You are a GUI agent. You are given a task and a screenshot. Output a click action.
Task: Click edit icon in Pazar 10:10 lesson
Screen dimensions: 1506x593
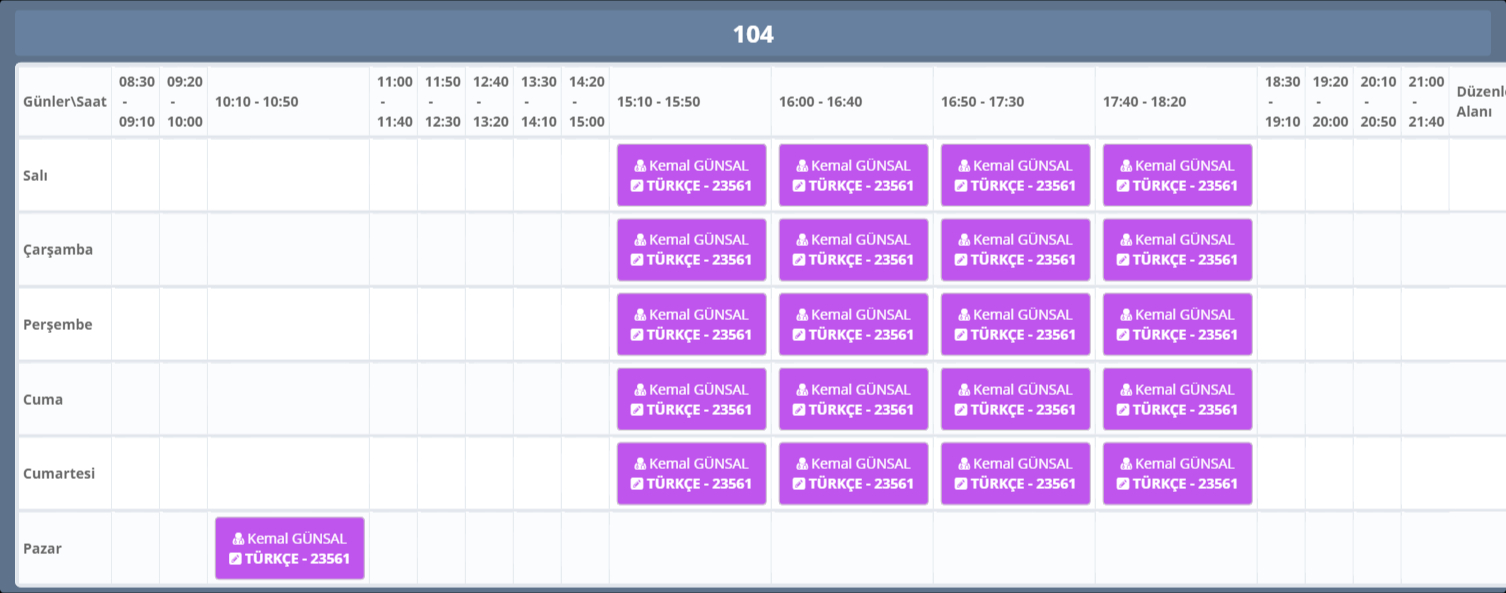coord(235,559)
